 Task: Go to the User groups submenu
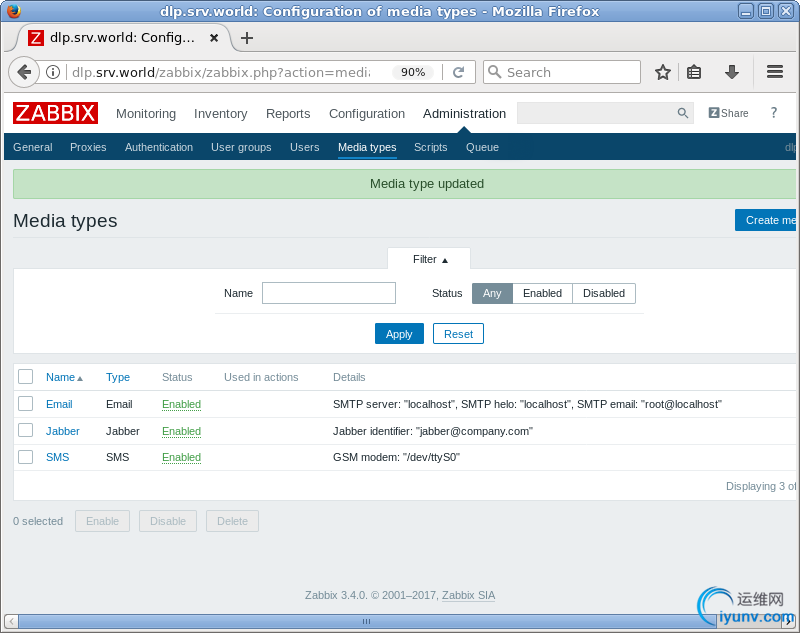click(241, 147)
